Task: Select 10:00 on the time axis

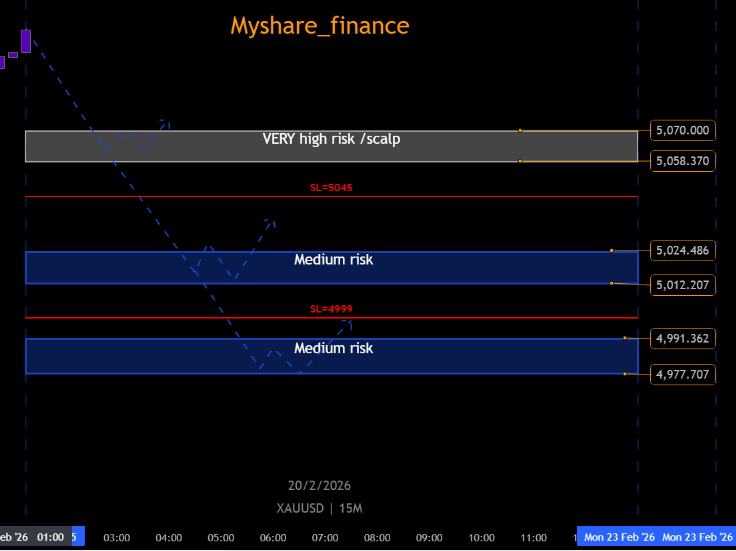Action: click(481, 537)
